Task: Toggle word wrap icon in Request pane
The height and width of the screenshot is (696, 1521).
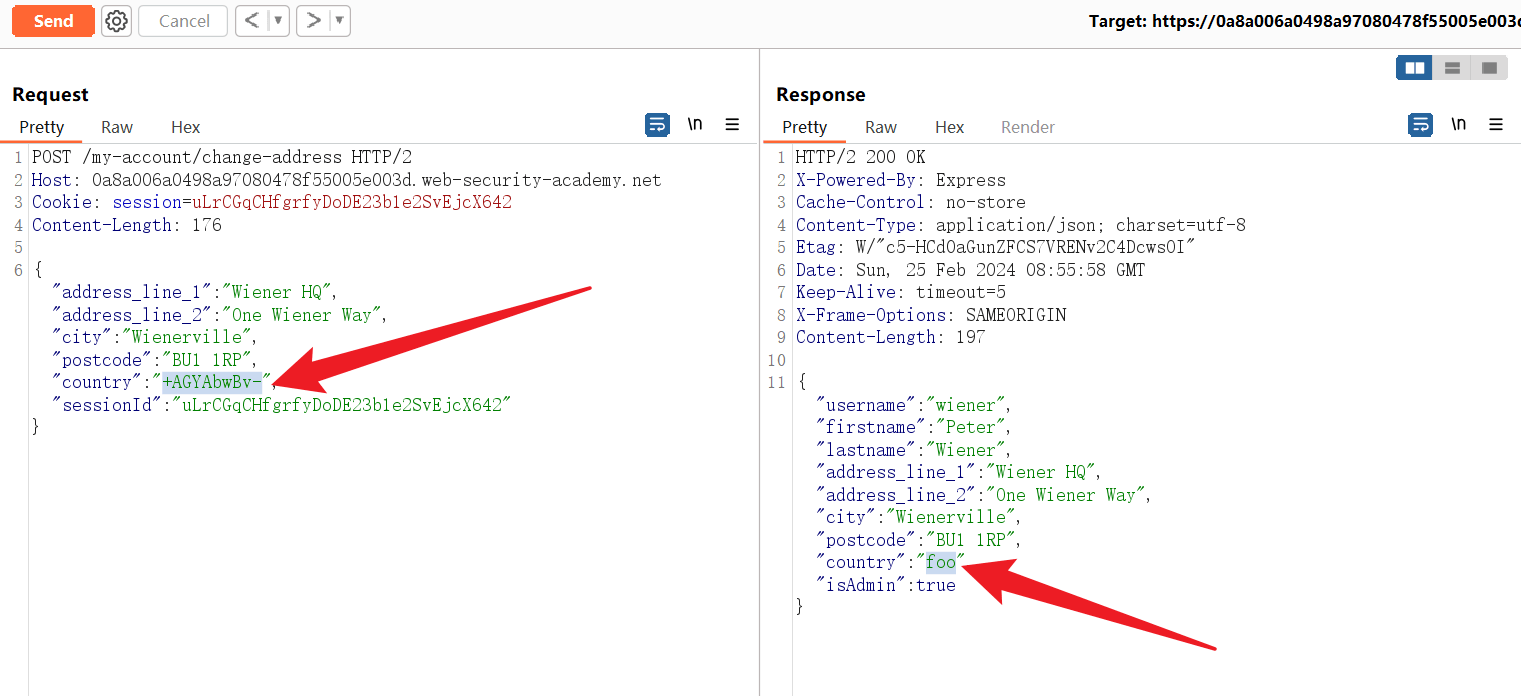Action: tap(657, 125)
